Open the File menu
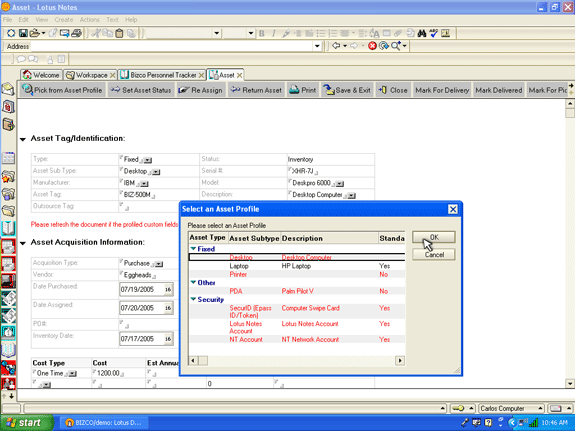This screenshot has height=431, width=575. (x=7, y=20)
